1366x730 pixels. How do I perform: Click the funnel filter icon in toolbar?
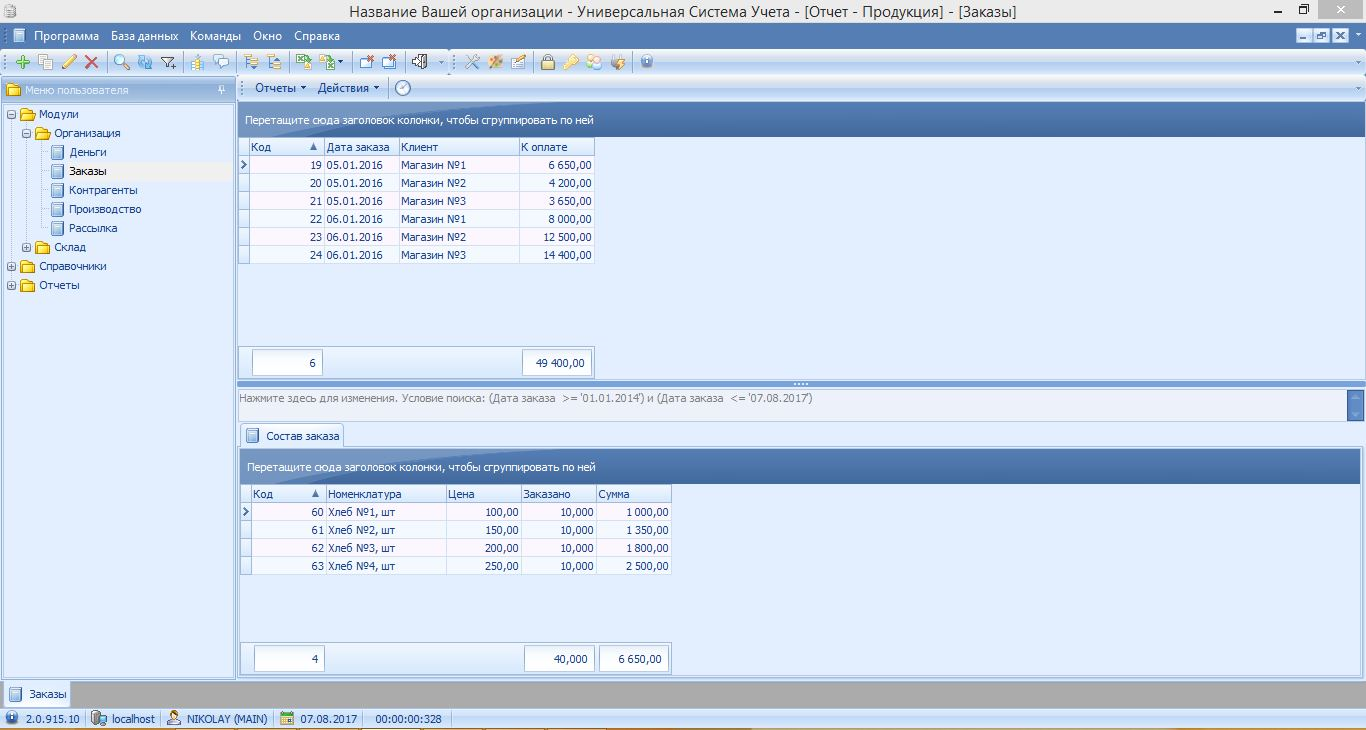coord(168,62)
